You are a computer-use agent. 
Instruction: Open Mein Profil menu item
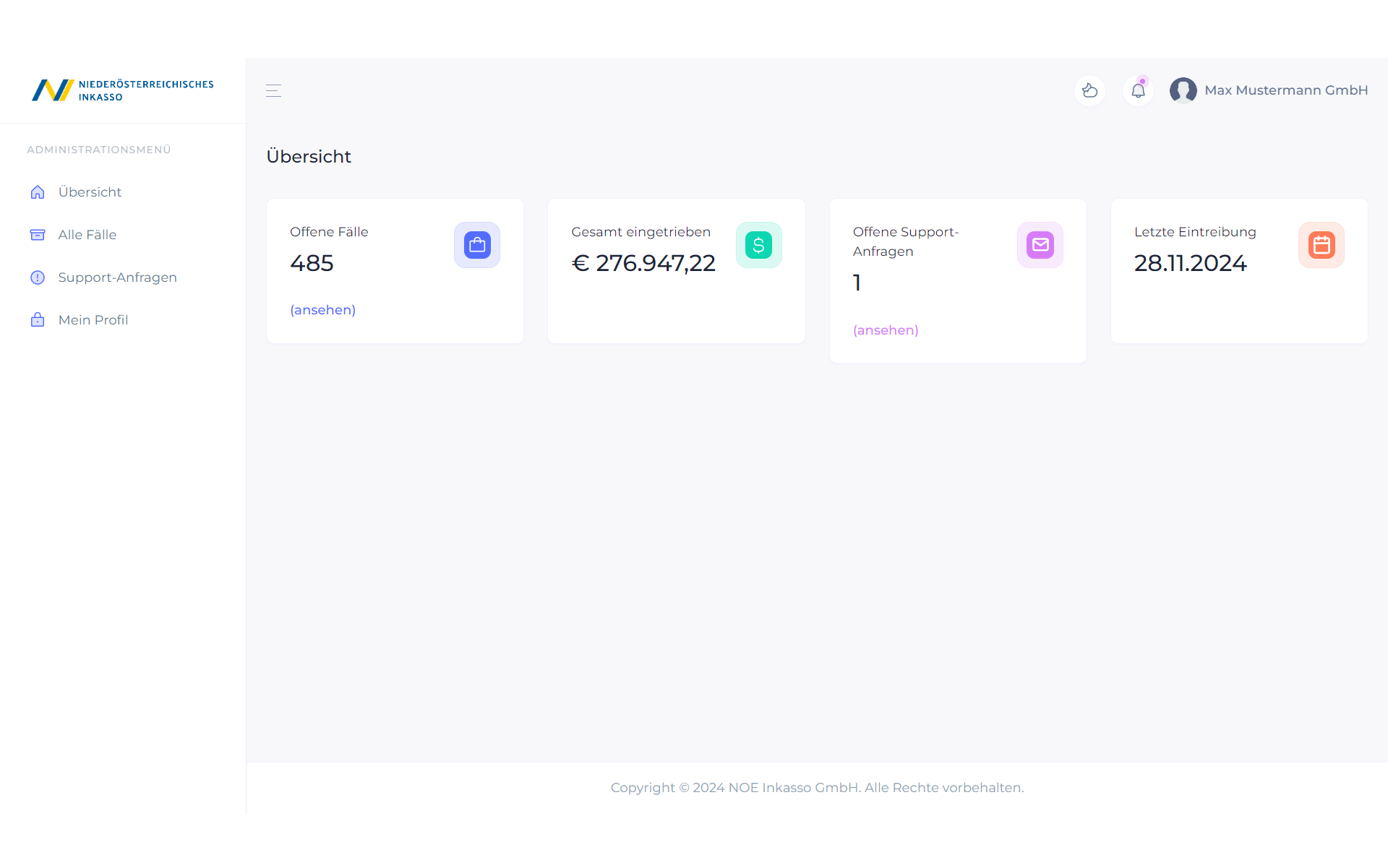click(93, 320)
